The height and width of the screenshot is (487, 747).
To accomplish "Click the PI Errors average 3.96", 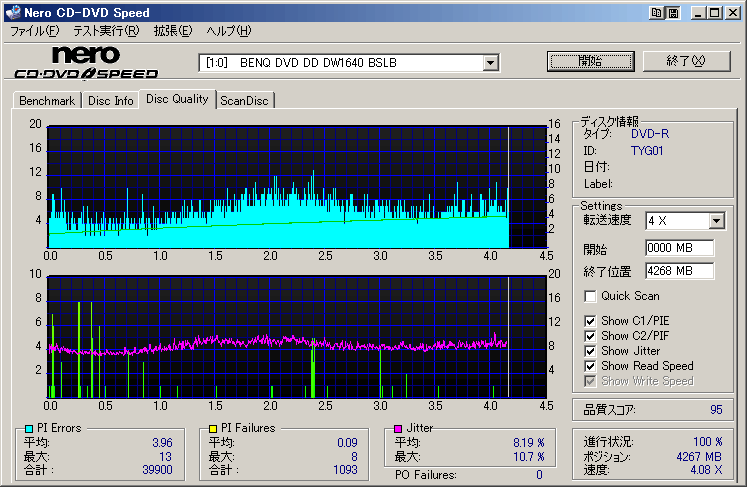I will (x=162, y=443).
